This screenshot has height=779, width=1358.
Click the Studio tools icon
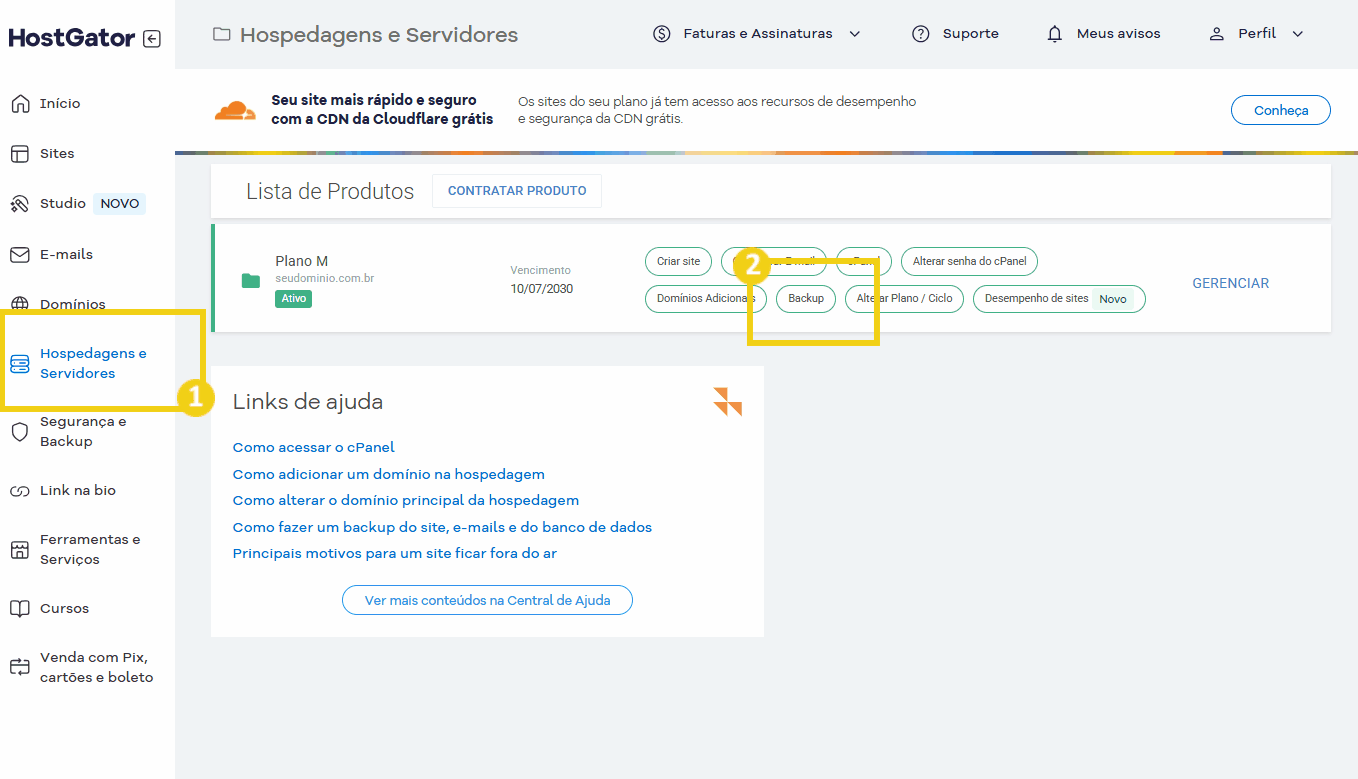19,204
